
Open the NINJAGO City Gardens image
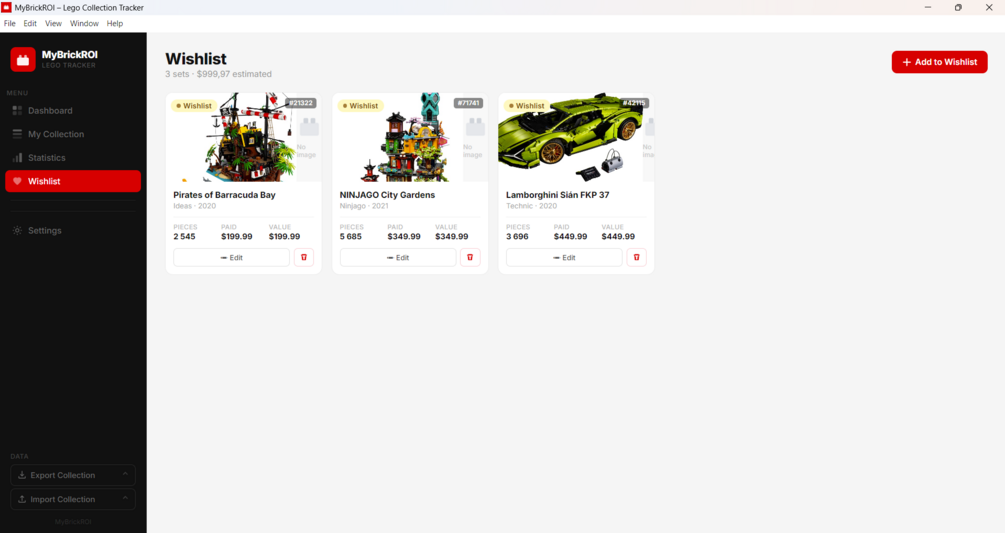pyautogui.click(x=410, y=137)
